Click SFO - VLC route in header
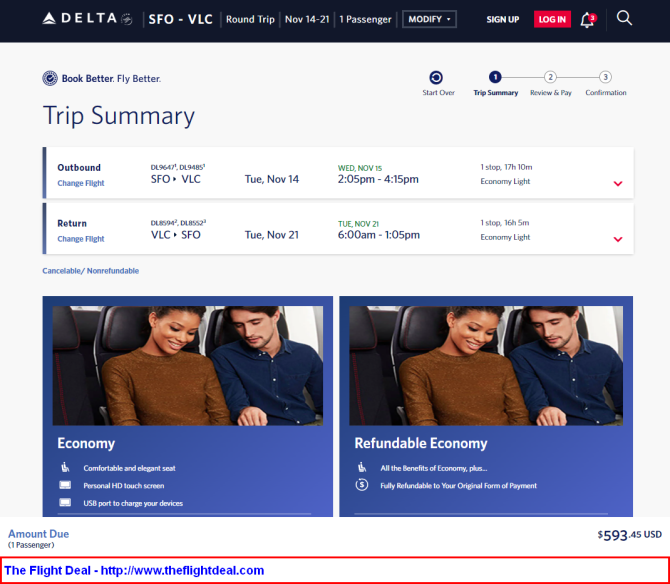 coord(180,19)
